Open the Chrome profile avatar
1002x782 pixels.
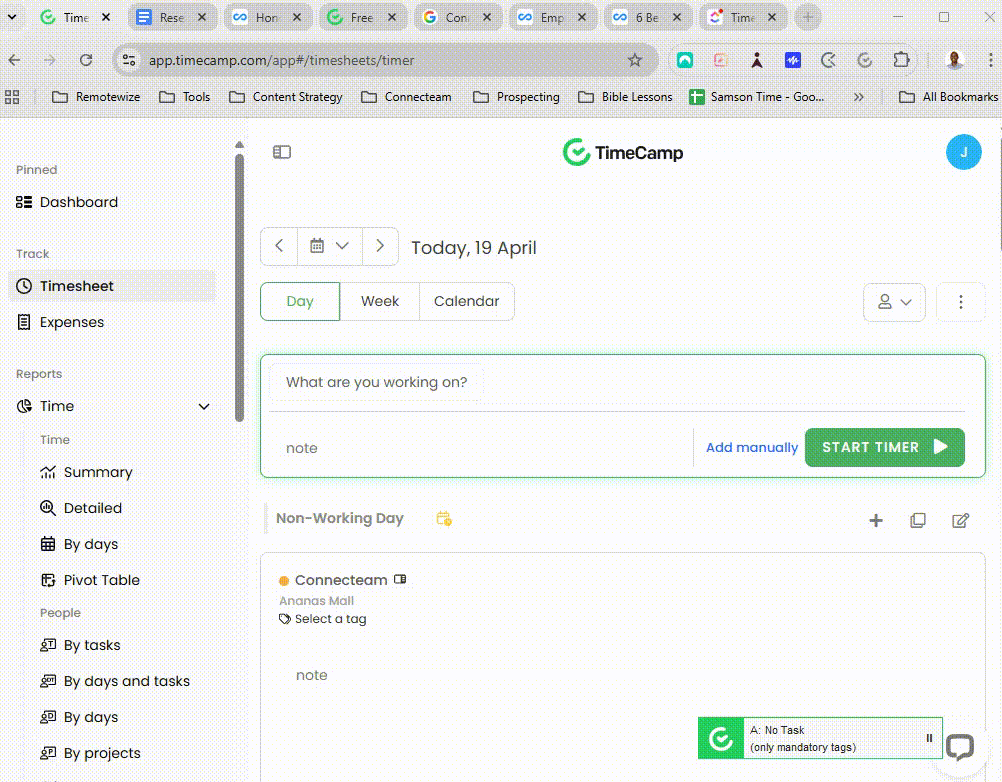(955, 60)
